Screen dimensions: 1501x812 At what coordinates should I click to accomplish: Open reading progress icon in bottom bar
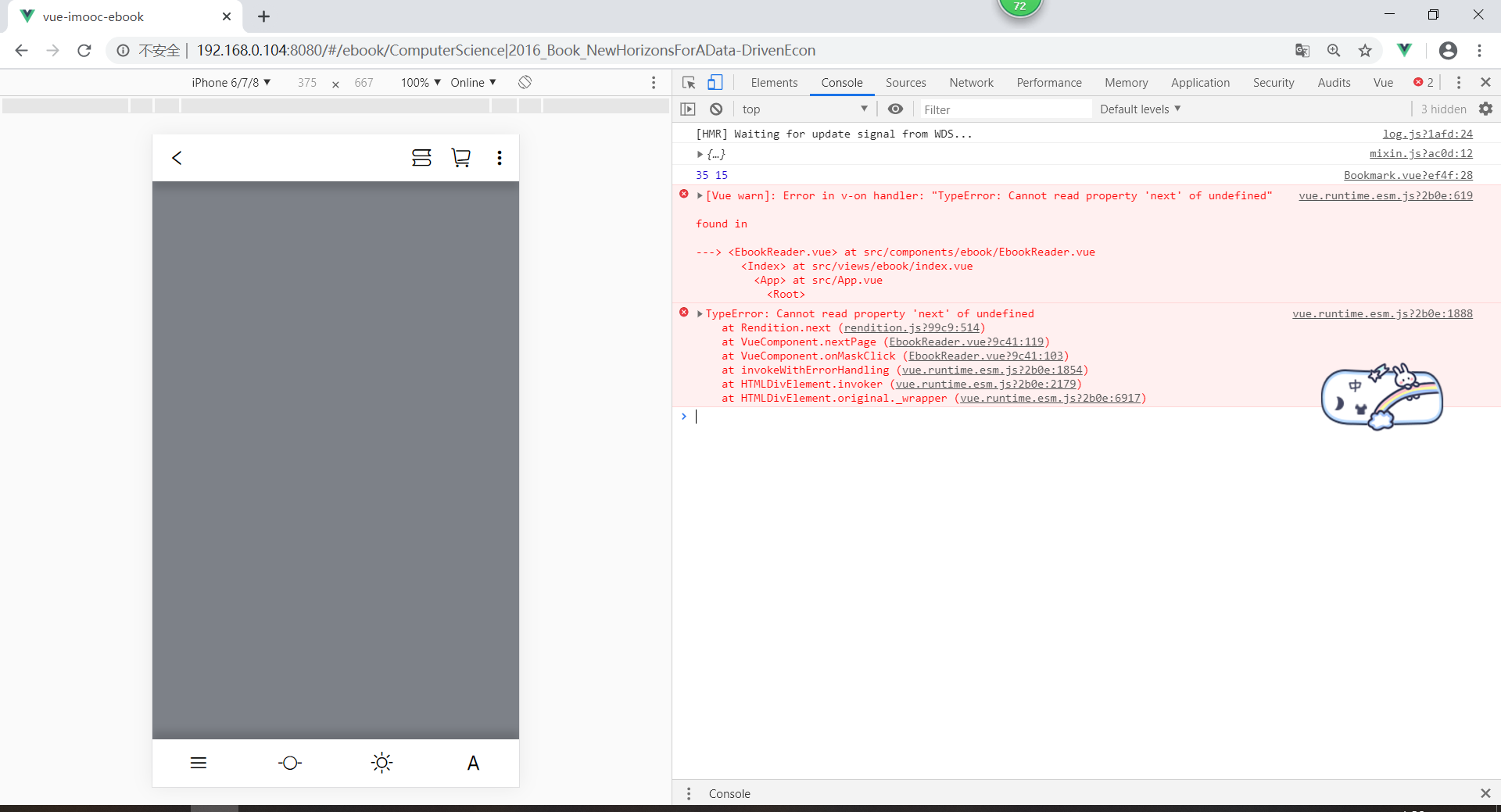pos(290,763)
